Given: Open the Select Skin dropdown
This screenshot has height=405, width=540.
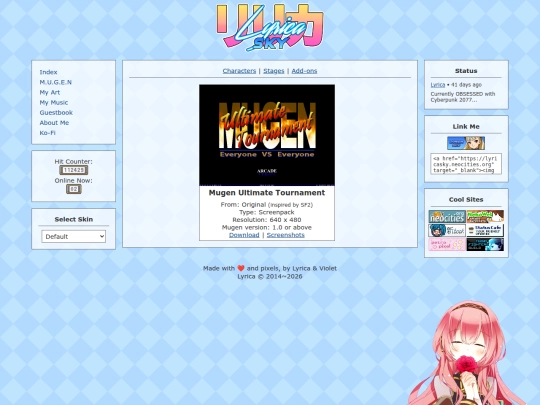Looking at the screenshot, I should point(74,236).
